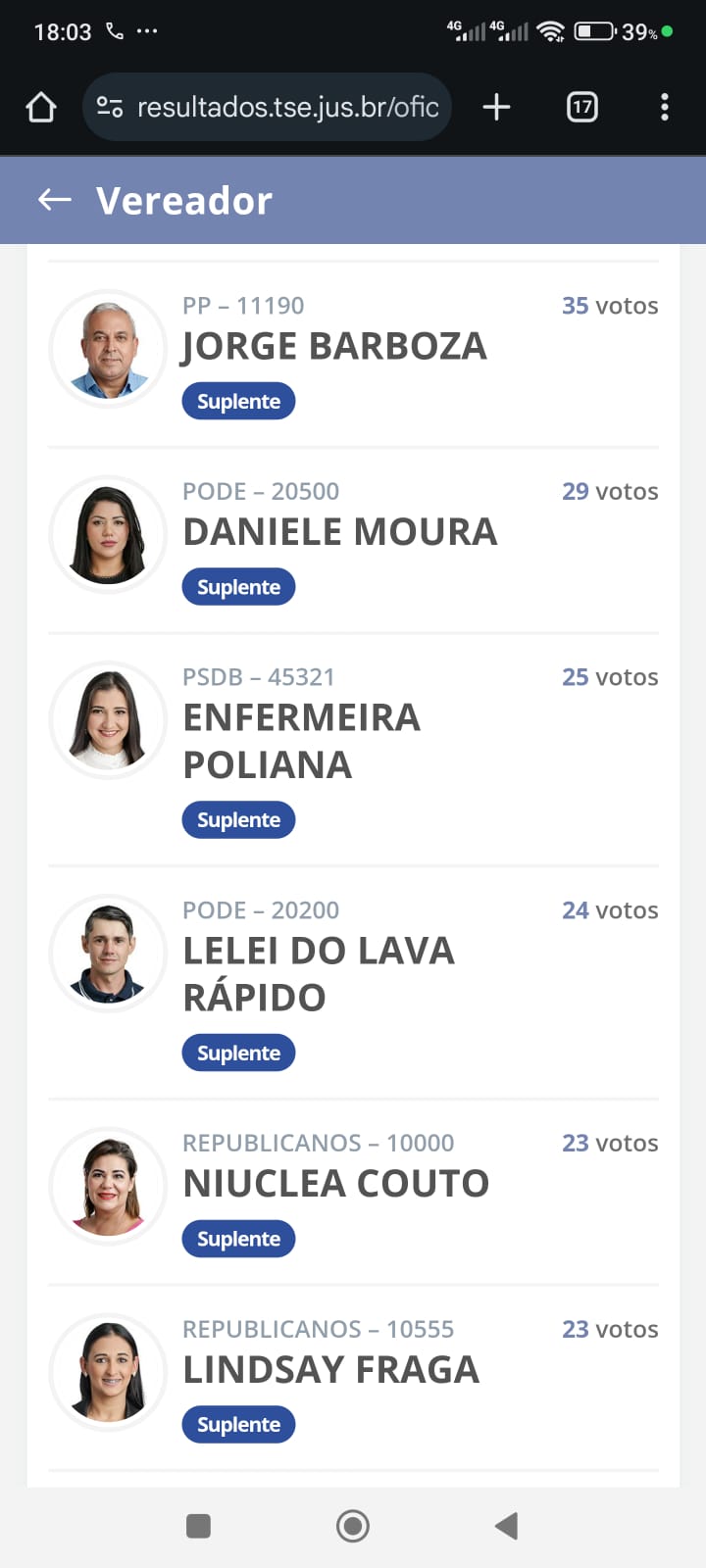Click Suplente badge under Jorge Barboza
This screenshot has width=706, height=1568.
click(x=238, y=401)
